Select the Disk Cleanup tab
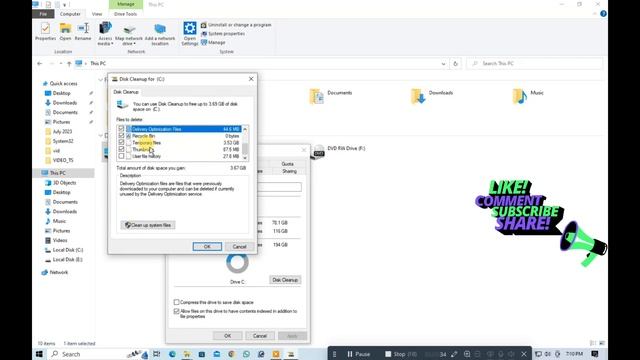 (126, 92)
